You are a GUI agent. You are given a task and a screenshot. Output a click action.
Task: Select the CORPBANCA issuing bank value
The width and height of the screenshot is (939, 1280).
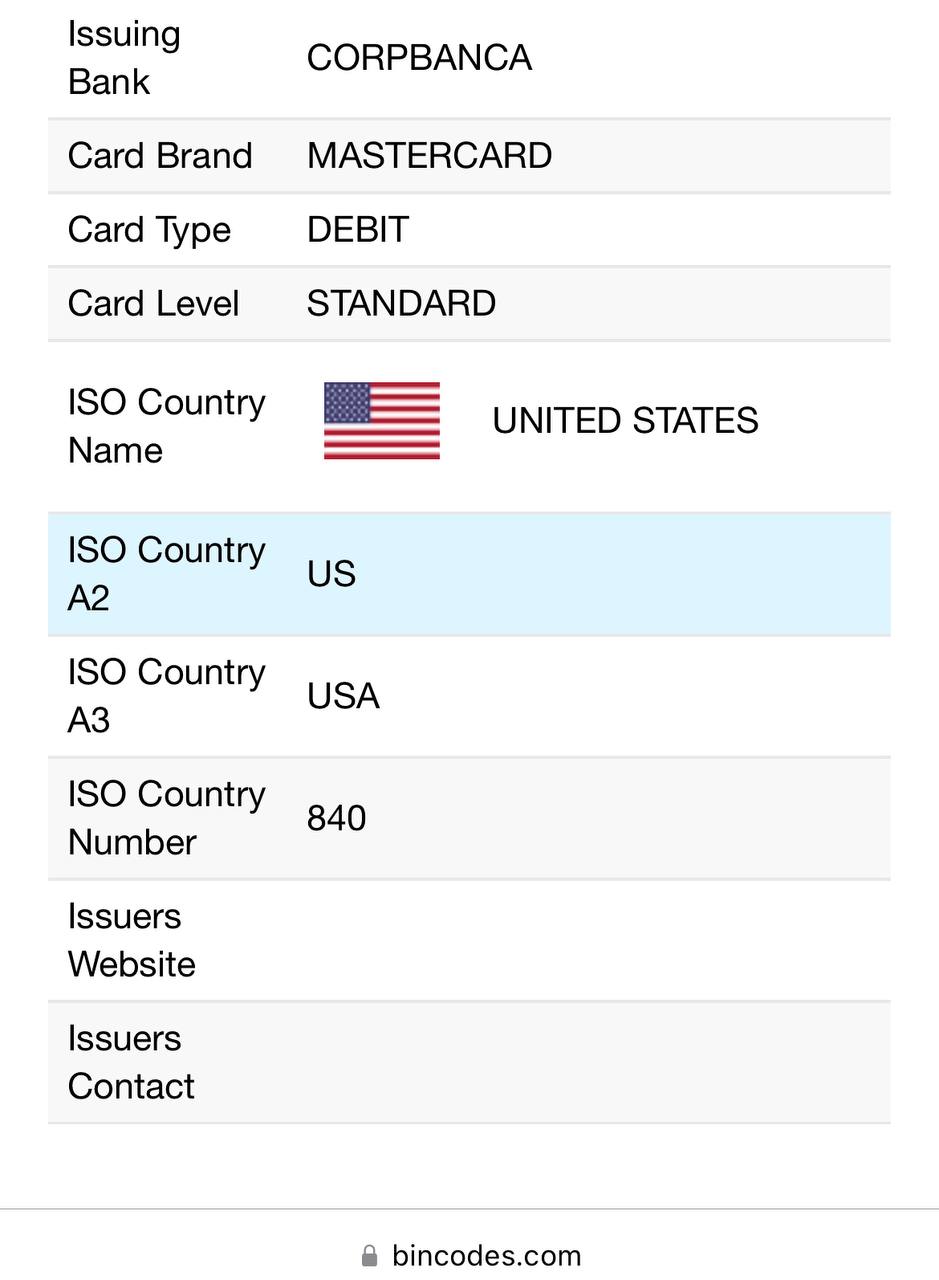[x=419, y=58]
